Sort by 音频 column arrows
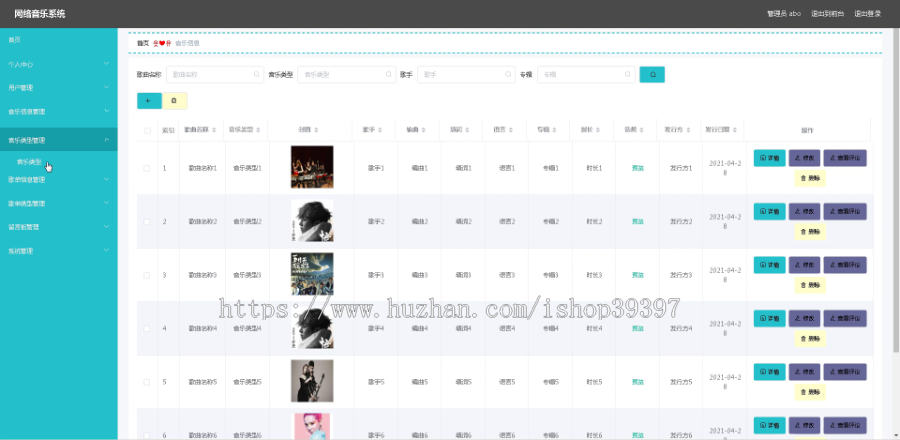The height and width of the screenshot is (440, 900). [642, 130]
